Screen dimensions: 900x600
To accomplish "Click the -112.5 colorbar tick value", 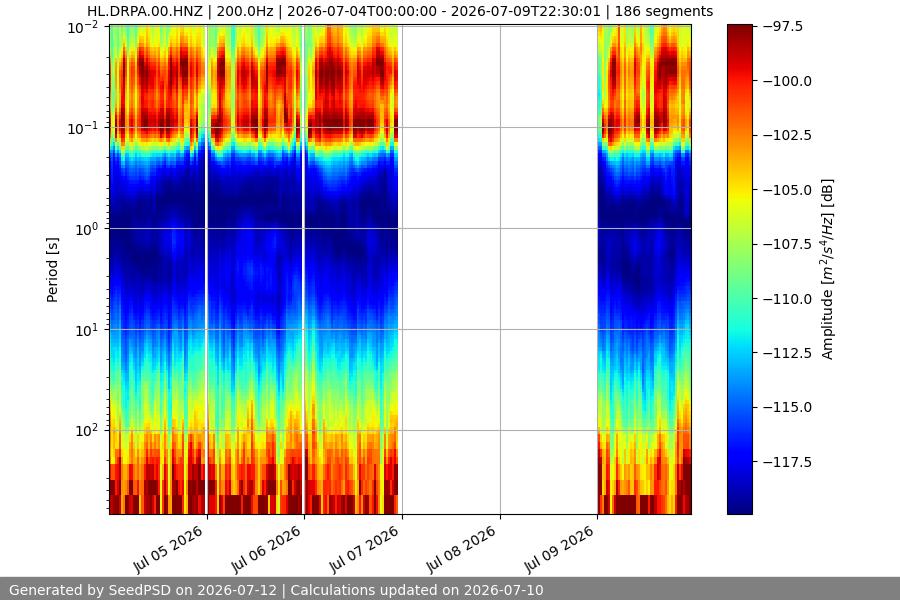I will pos(788,353).
